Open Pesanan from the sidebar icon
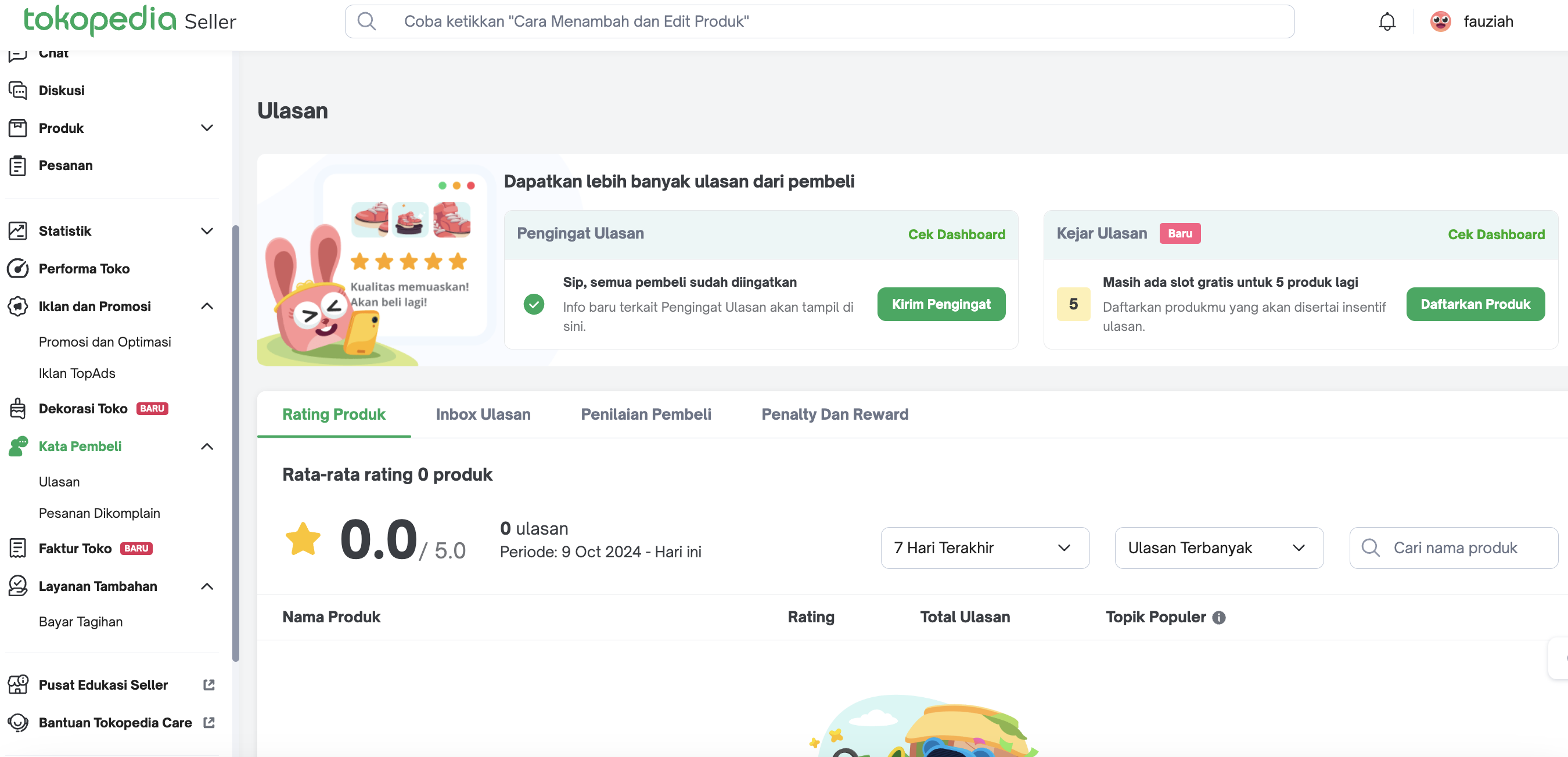Image resolution: width=1568 pixels, height=757 pixels. point(18,165)
